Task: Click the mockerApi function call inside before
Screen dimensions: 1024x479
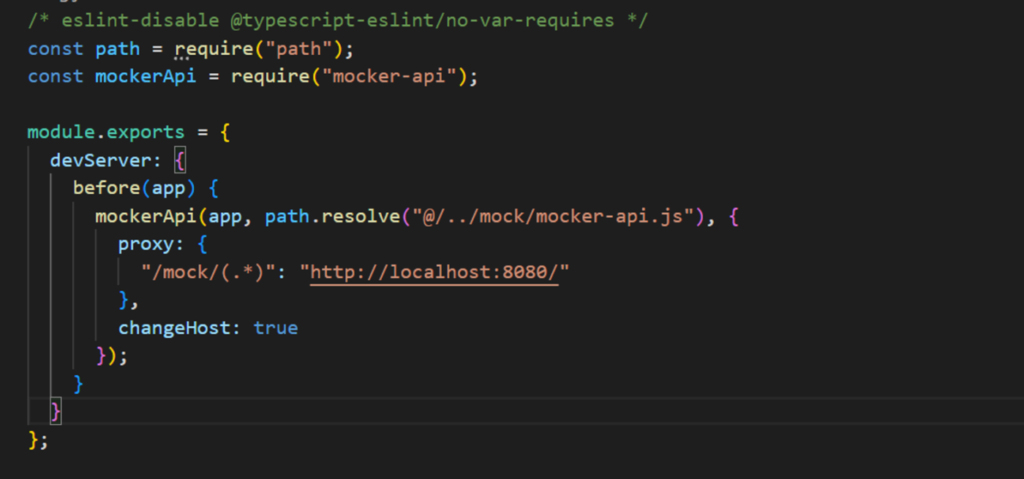Action: point(140,216)
